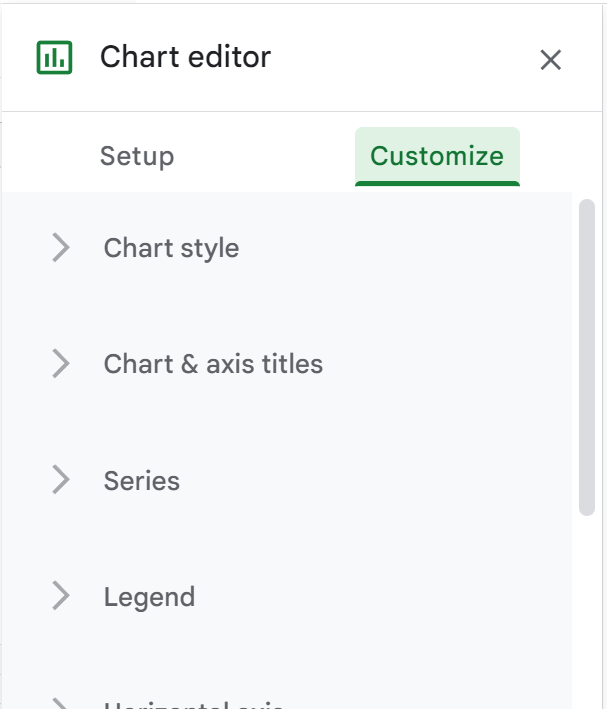Screen dimensions: 607x709
Task: Open the Chart style section label
Action: click(171, 248)
